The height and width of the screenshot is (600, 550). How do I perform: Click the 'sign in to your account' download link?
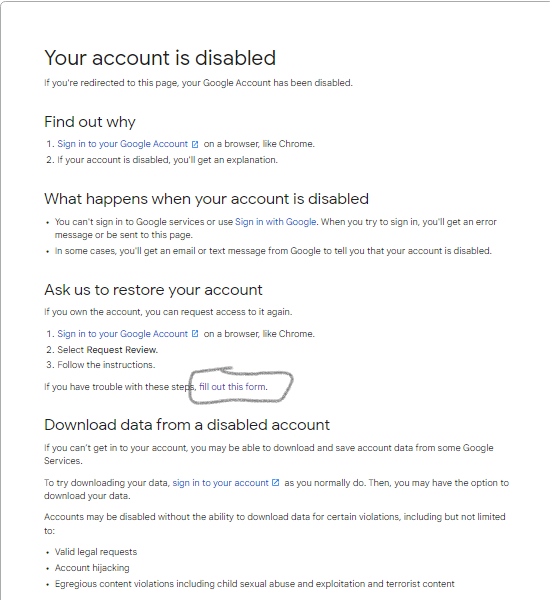220,483
